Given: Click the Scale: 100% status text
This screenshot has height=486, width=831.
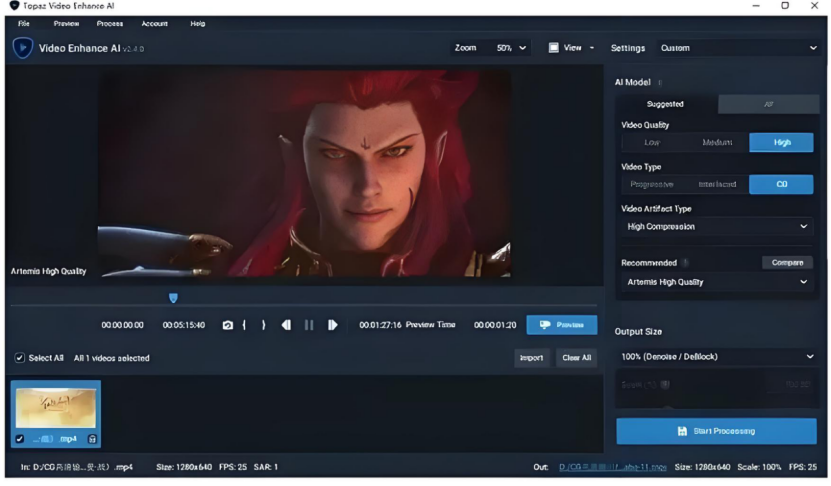Looking at the screenshot, I should (759, 467).
